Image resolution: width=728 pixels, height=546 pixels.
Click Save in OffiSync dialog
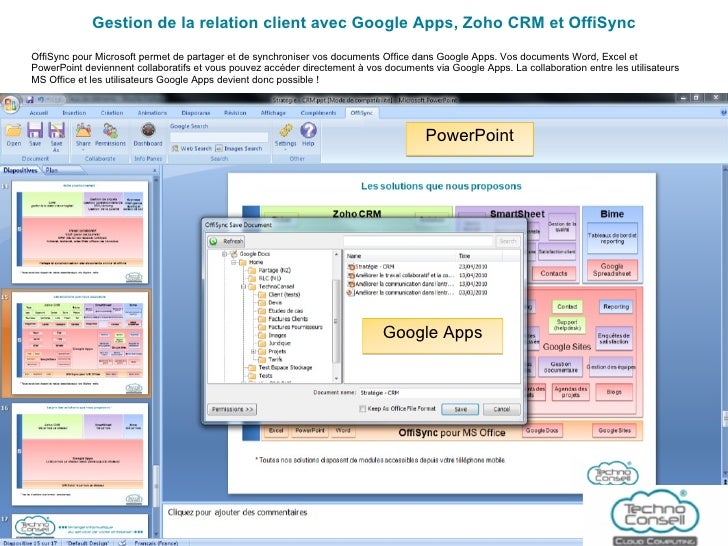460,409
